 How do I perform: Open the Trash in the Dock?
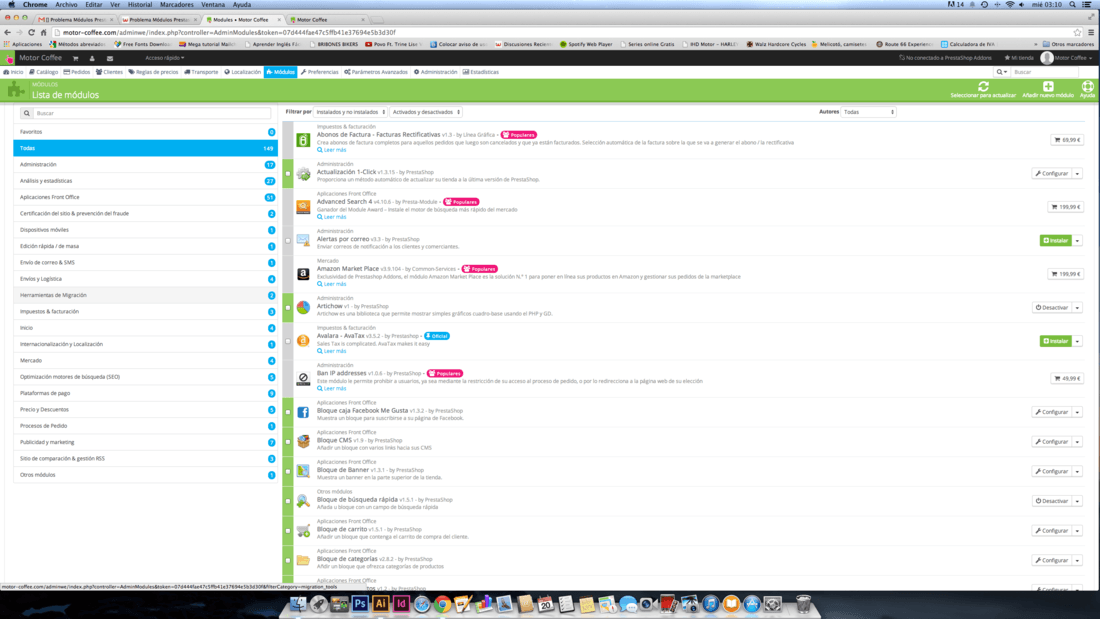point(803,604)
